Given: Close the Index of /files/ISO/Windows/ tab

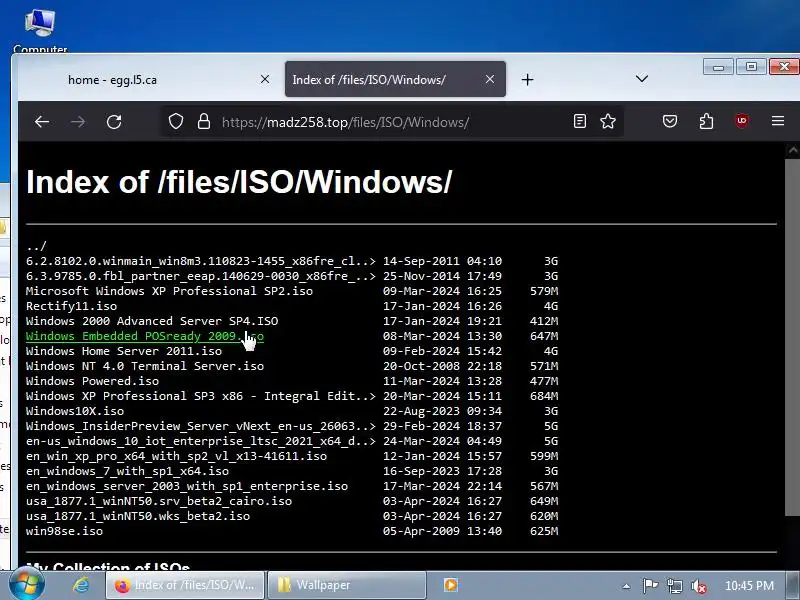Looking at the screenshot, I should pyautogui.click(x=490, y=79).
